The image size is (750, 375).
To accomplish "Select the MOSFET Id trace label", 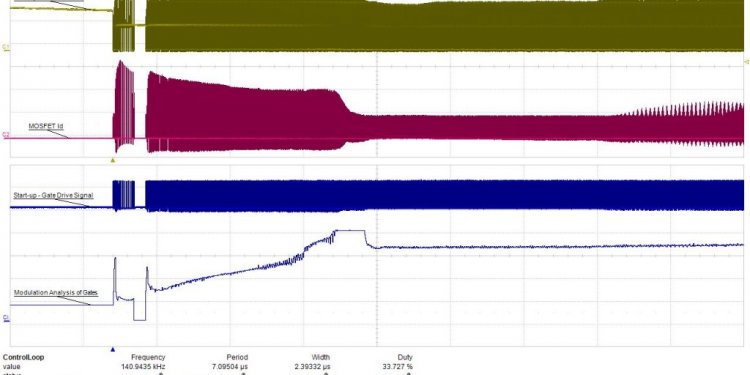I will (46, 126).
